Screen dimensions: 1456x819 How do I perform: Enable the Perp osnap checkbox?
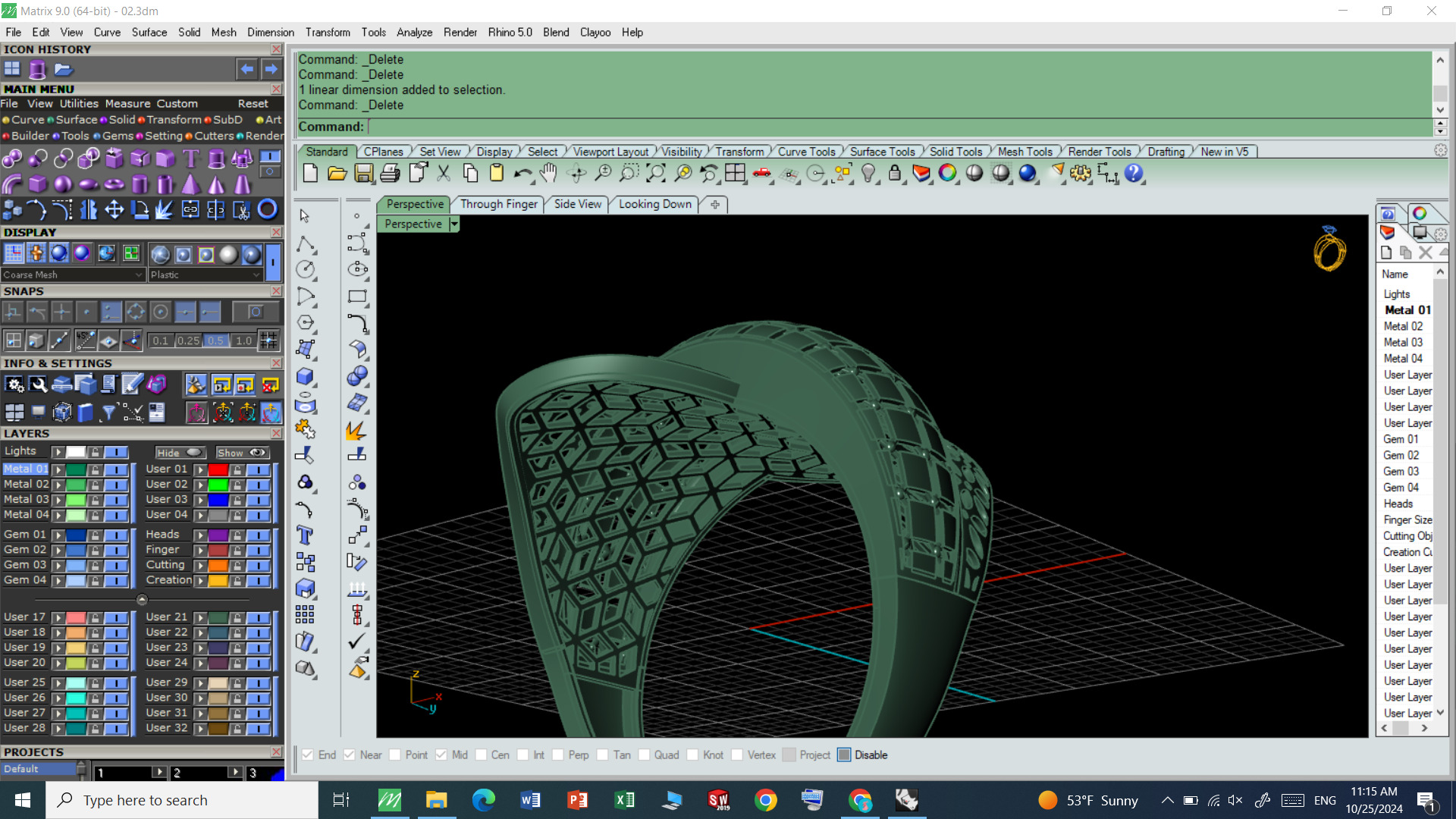pyautogui.click(x=557, y=755)
